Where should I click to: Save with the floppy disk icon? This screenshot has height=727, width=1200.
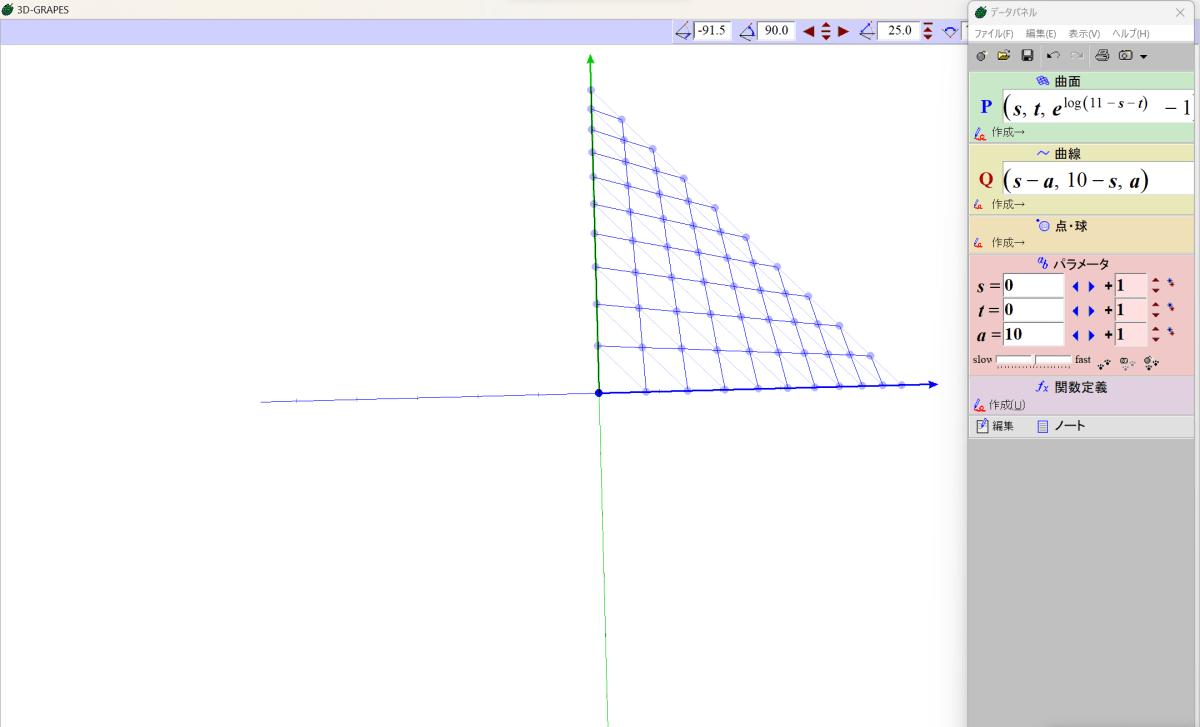1027,55
